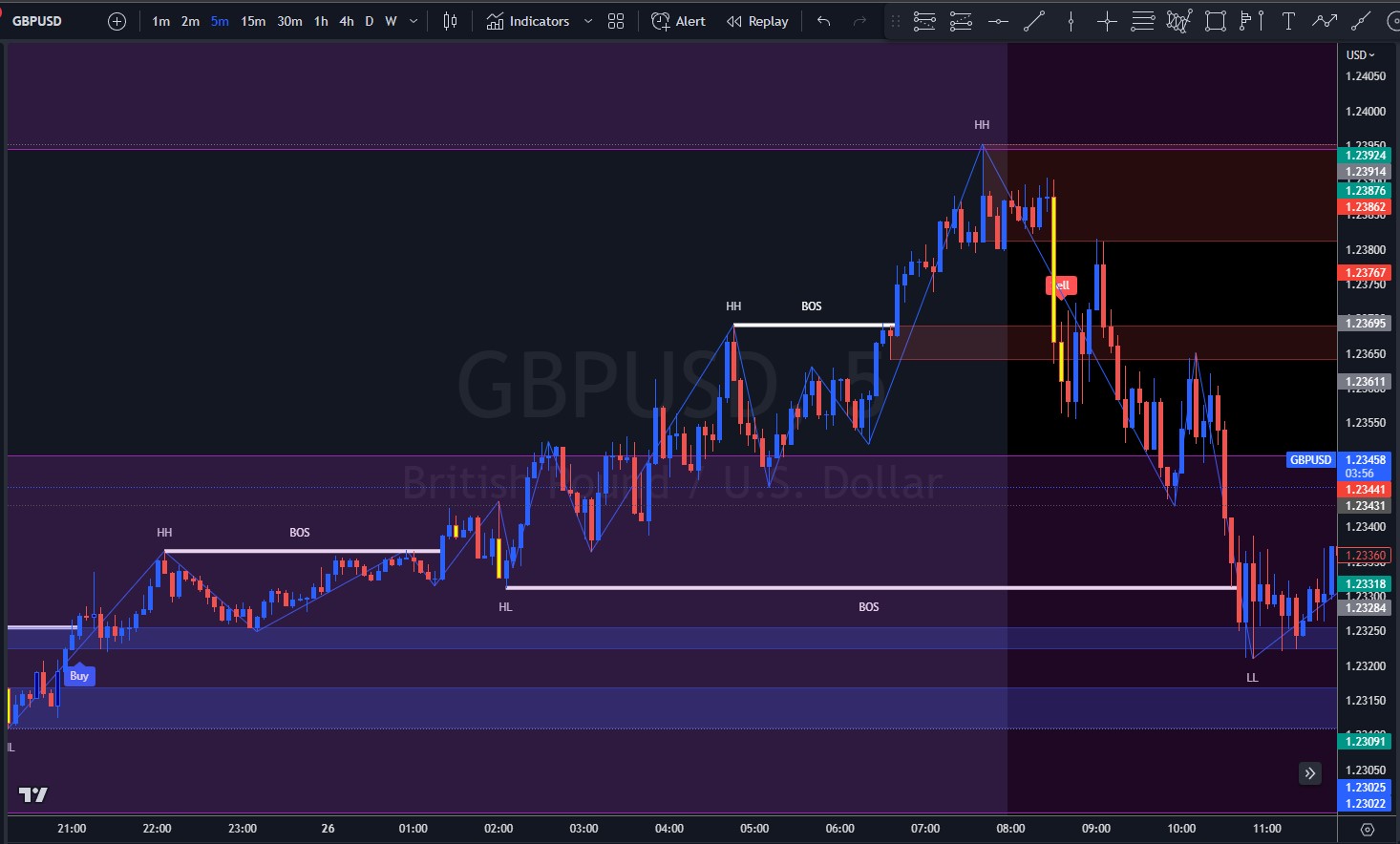The image size is (1400, 844).
Task: Choose the cross line drawing tool
Action: click(1107, 21)
